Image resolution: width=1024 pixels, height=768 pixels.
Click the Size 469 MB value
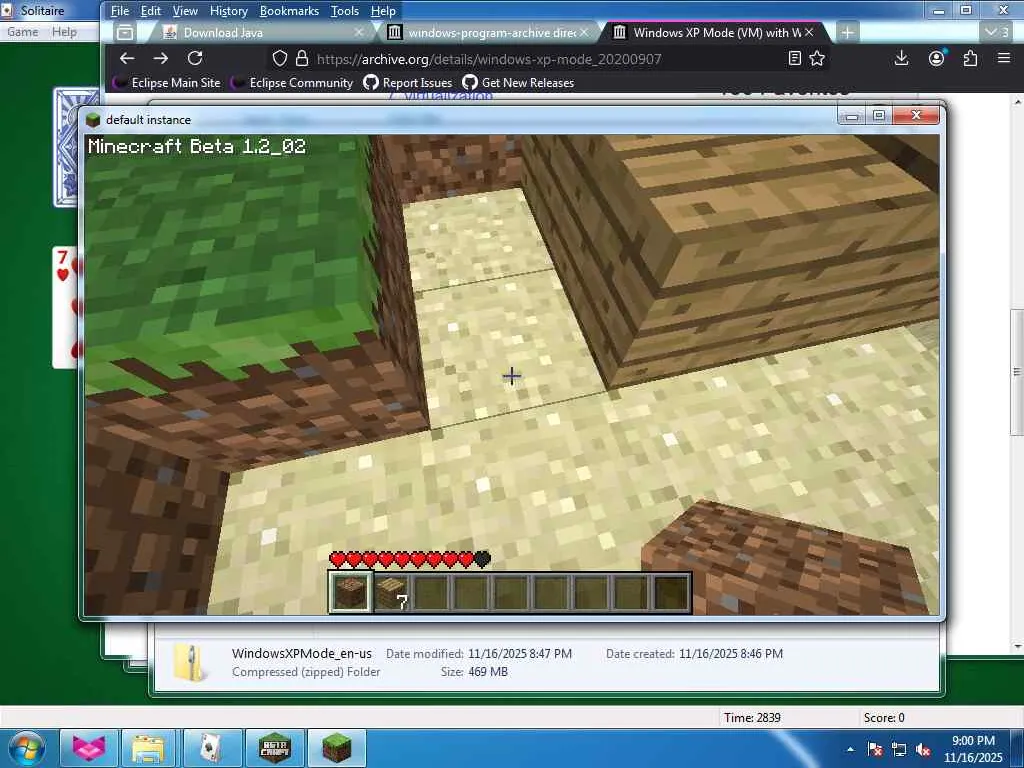[x=488, y=671]
